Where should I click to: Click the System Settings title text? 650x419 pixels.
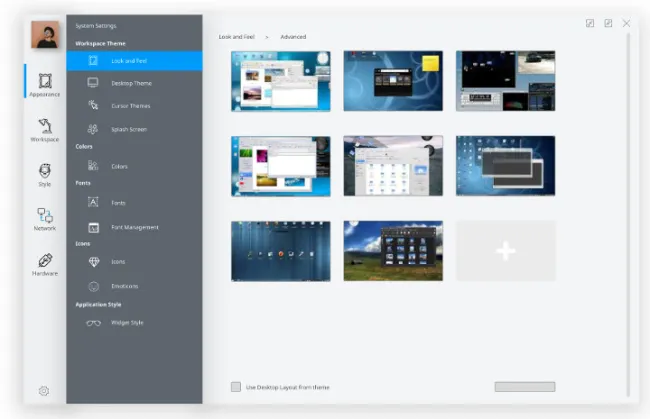(96, 26)
